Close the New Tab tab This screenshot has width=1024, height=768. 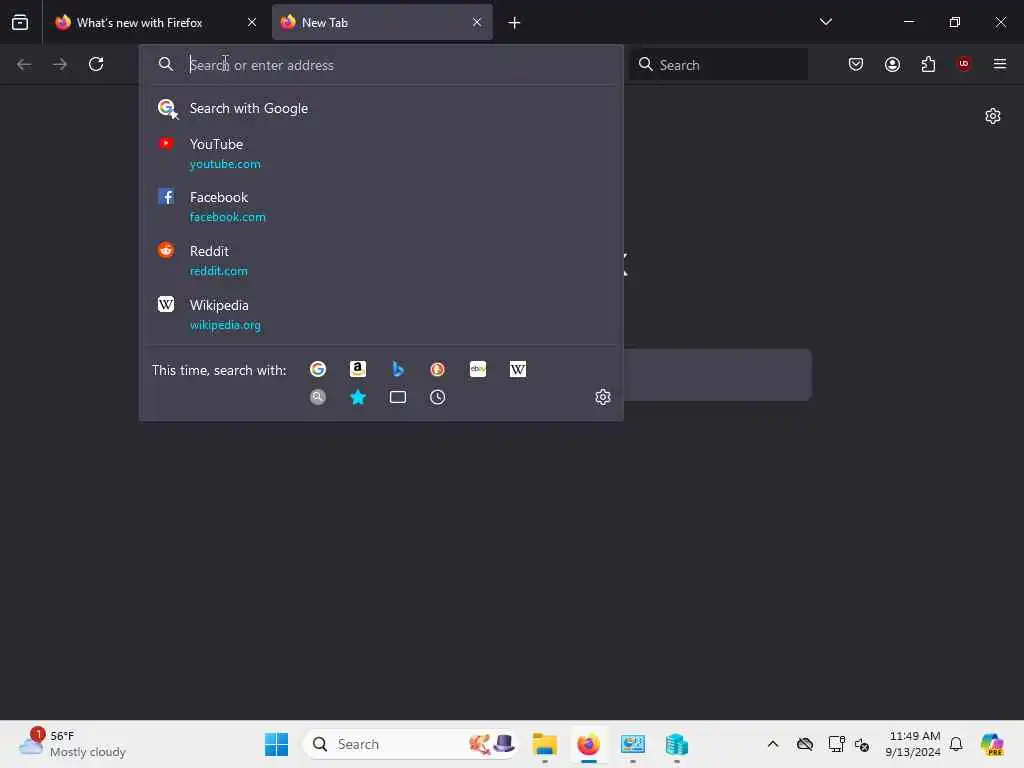(x=477, y=22)
